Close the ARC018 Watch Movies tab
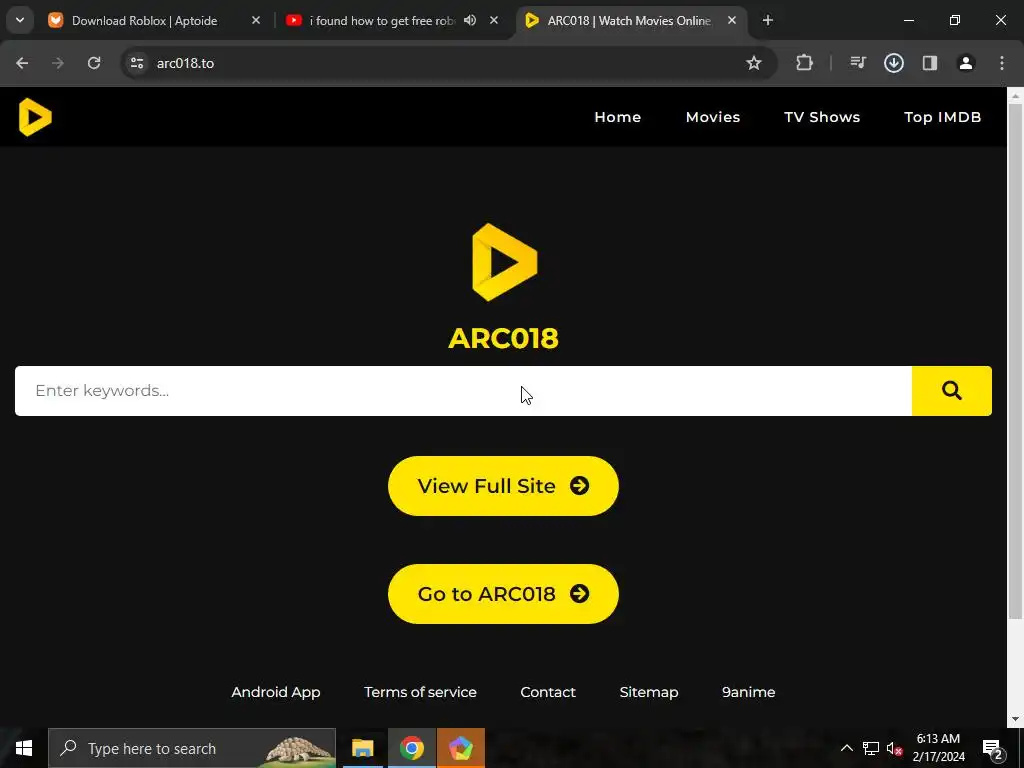Screen dimensions: 1024x768 pos(732,20)
